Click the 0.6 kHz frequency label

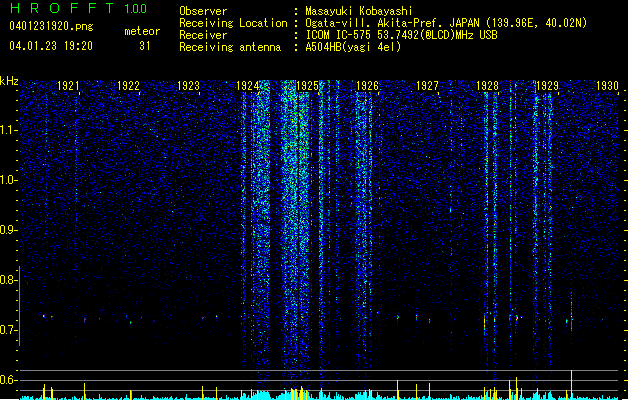click(8, 380)
